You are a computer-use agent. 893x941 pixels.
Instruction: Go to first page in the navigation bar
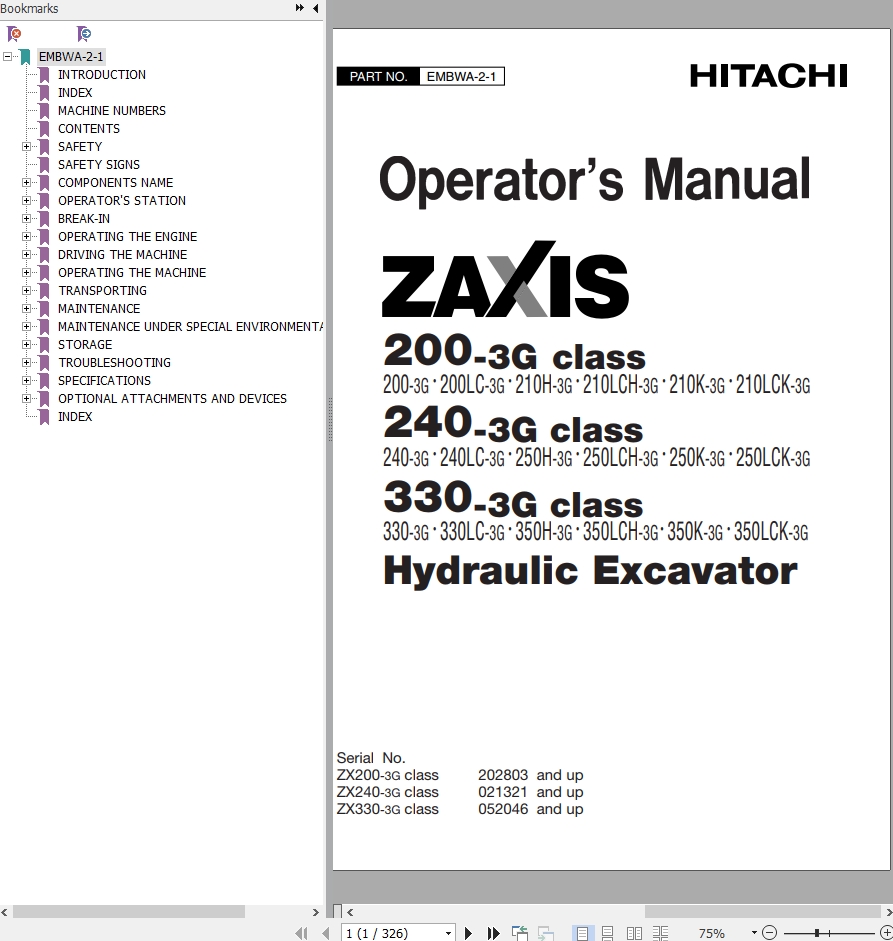pyautogui.click(x=301, y=933)
